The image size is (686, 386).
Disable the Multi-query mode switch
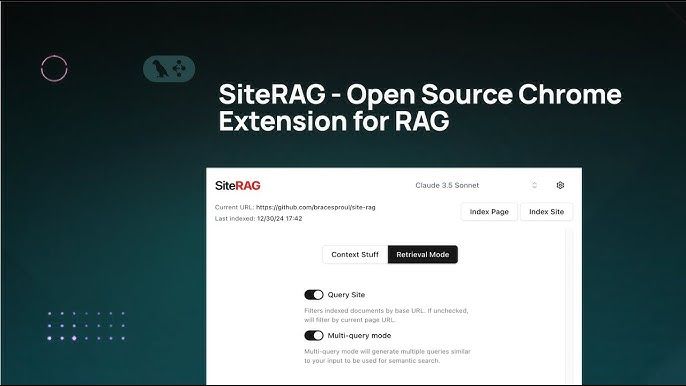tap(314, 335)
